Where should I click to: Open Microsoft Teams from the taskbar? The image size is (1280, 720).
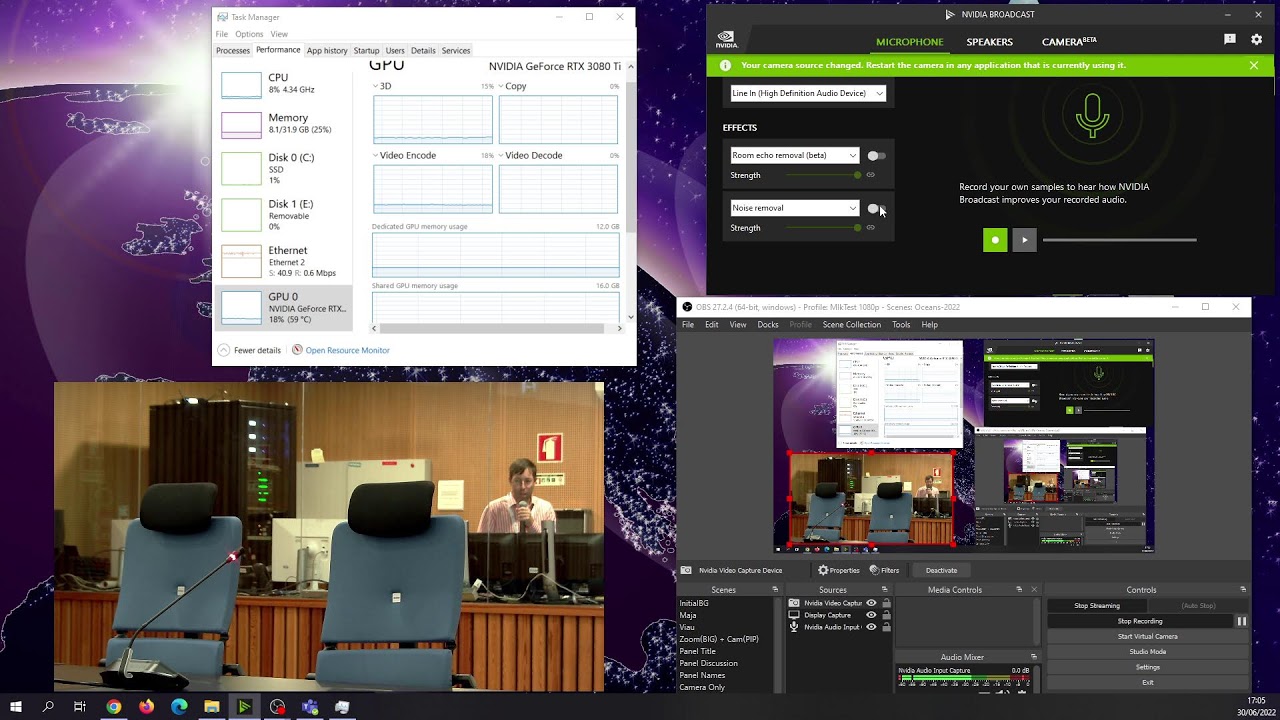(310, 707)
